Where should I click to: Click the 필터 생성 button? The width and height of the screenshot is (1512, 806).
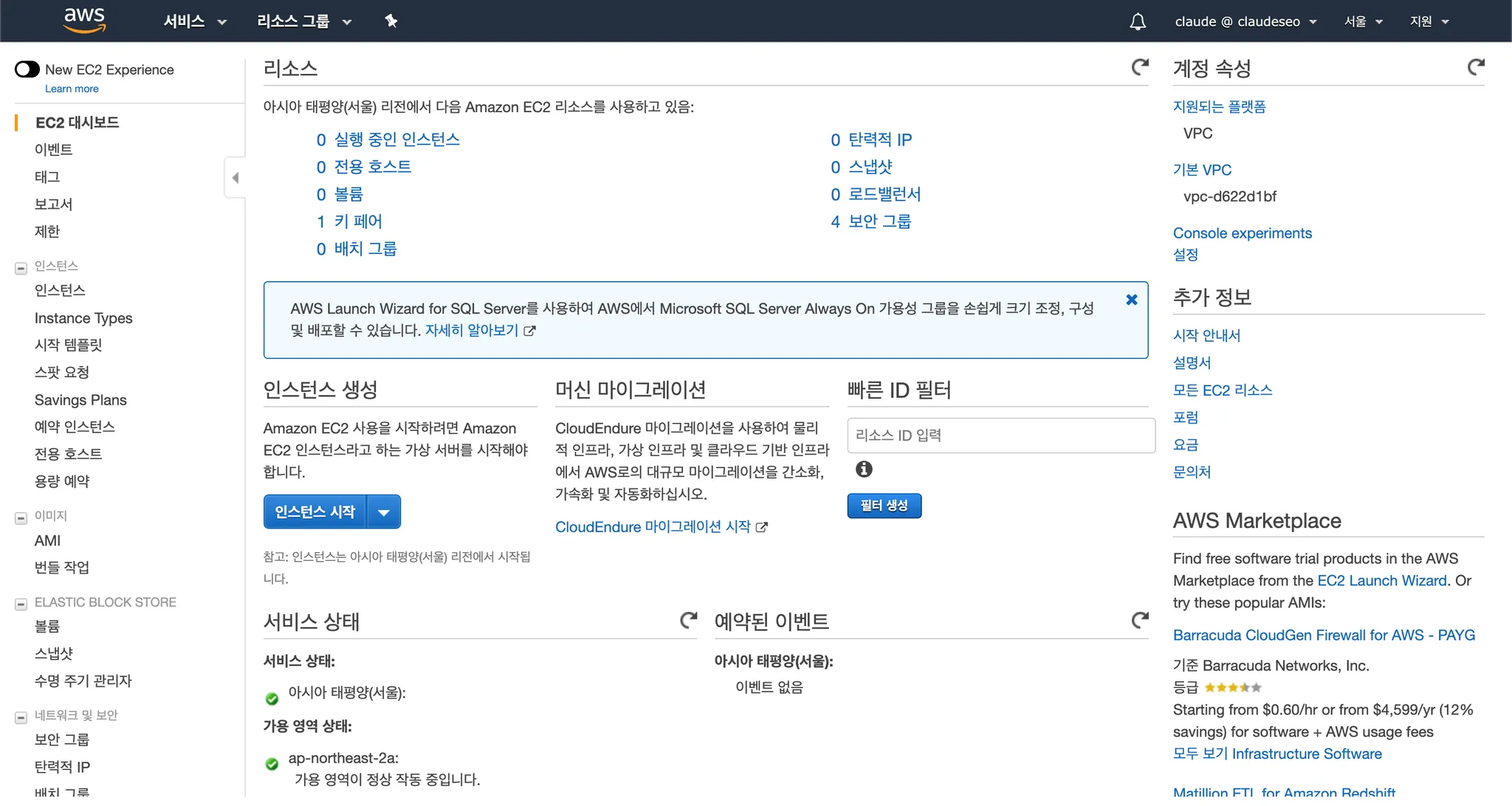coord(884,506)
